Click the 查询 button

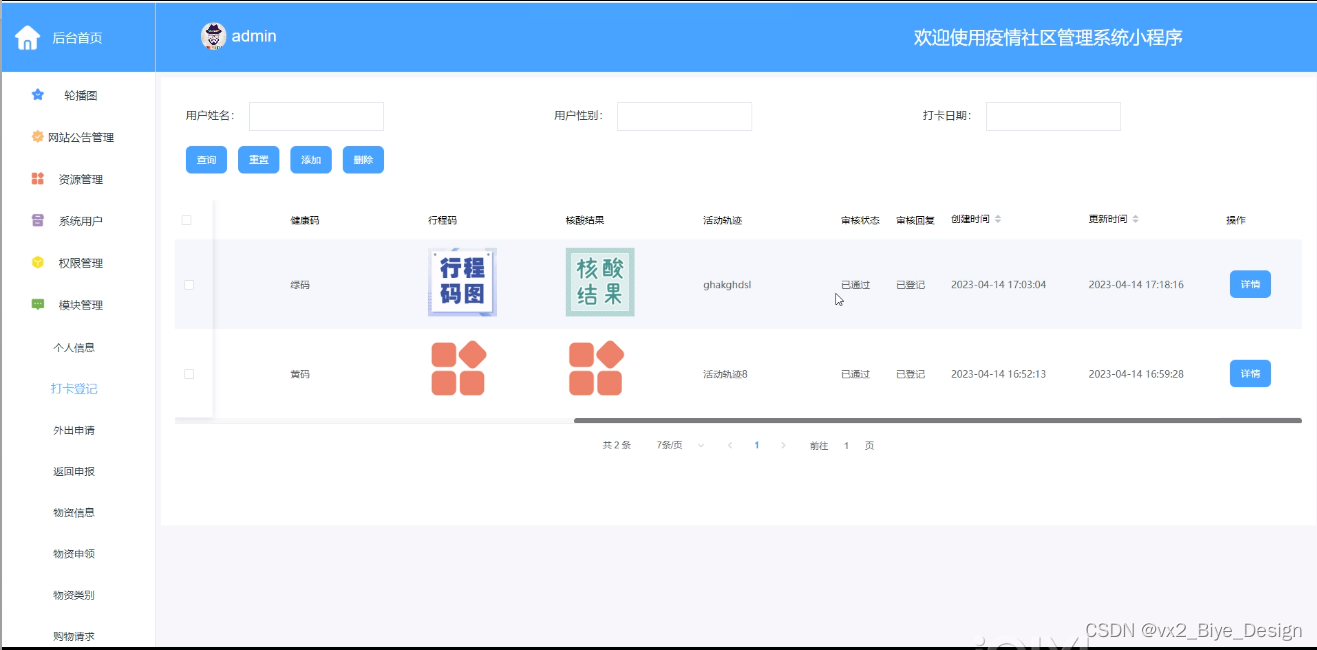point(206,160)
